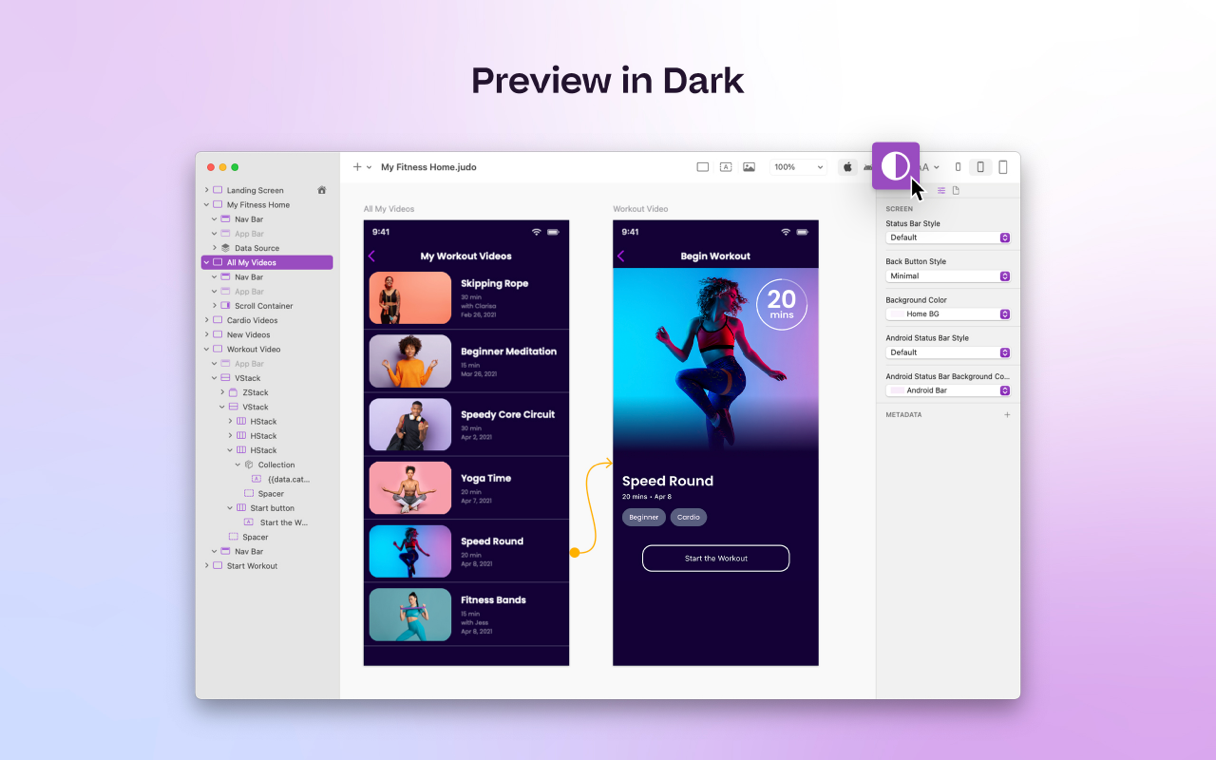Click the Fitness Bands list title
Image resolution: width=1216 pixels, height=760 pixels.
[493, 600]
